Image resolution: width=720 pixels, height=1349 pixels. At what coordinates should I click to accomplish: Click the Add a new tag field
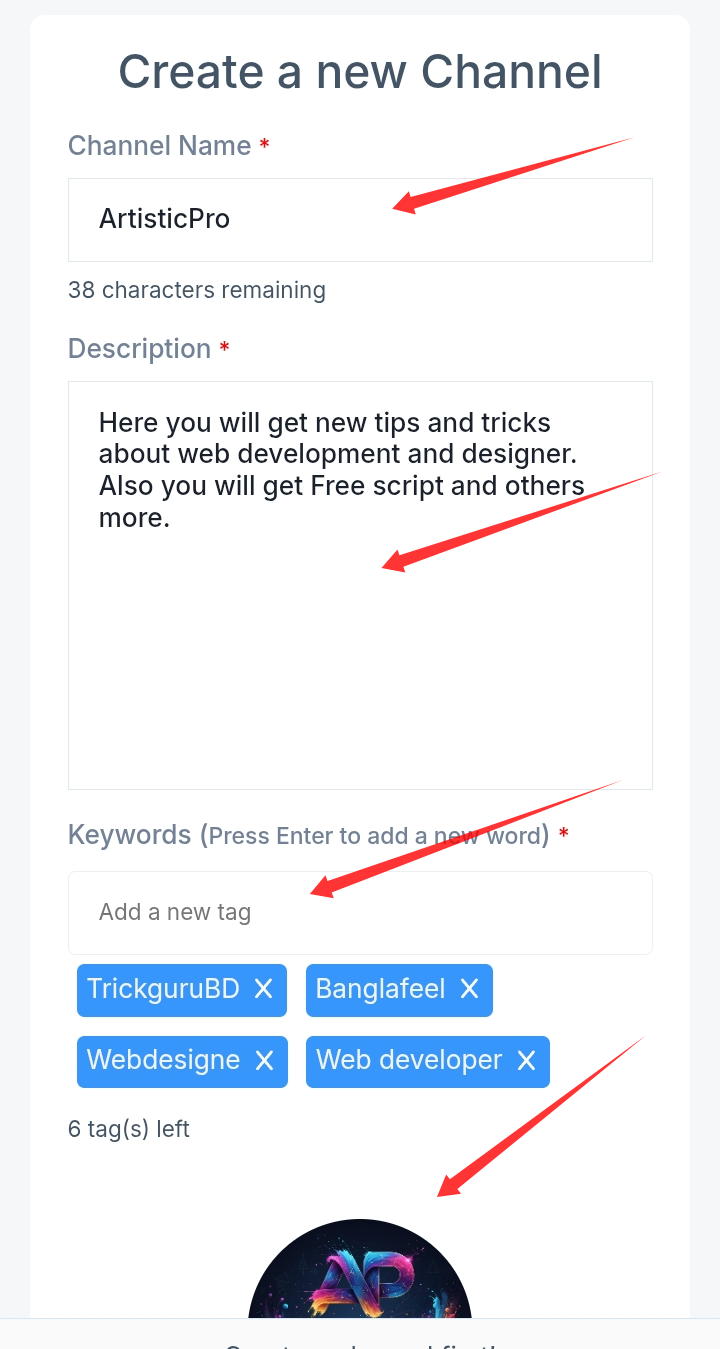[x=360, y=912]
